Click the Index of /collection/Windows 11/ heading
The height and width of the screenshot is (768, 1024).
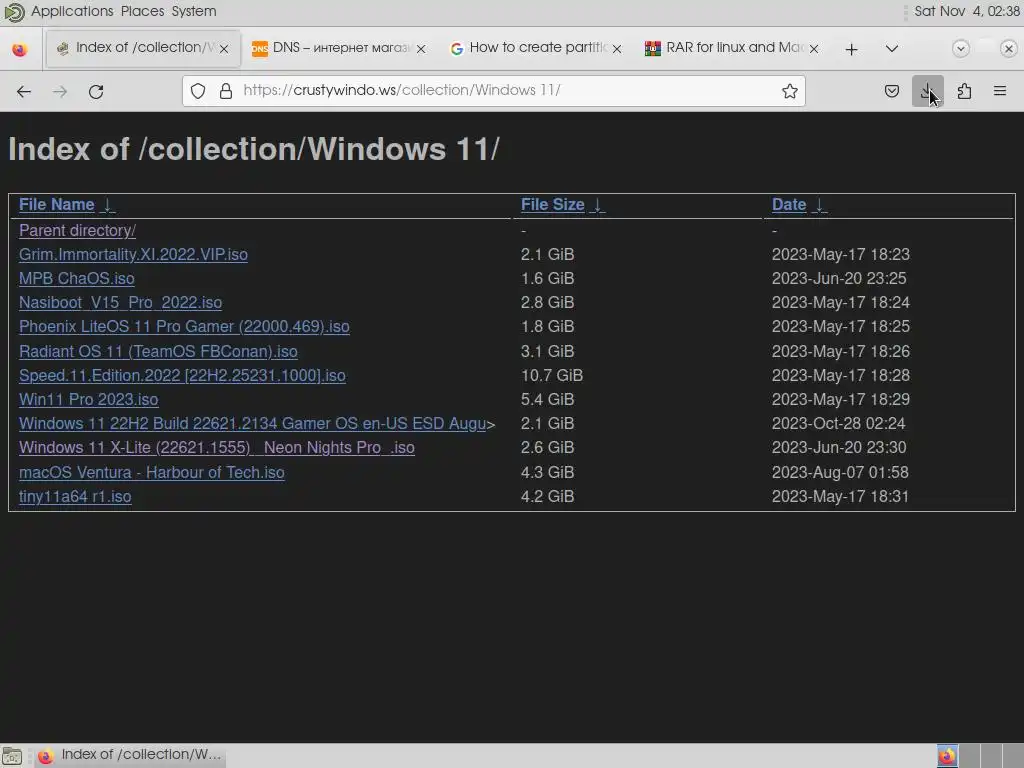click(254, 150)
